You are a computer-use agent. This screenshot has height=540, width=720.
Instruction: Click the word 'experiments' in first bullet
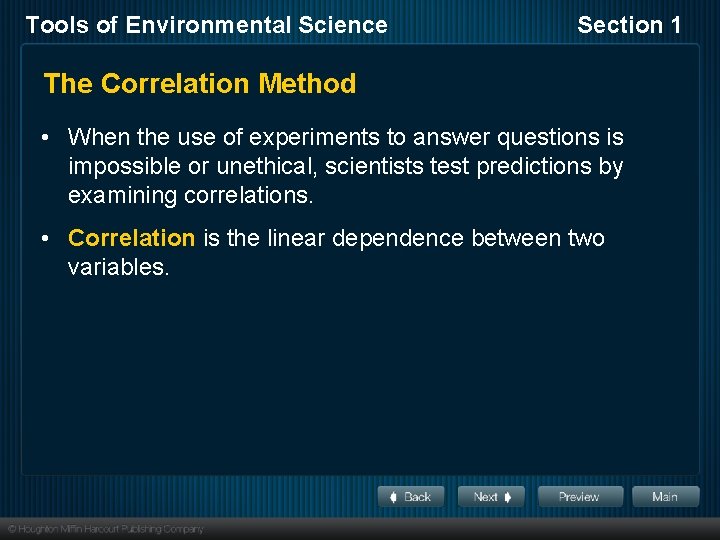pyautogui.click(x=314, y=138)
